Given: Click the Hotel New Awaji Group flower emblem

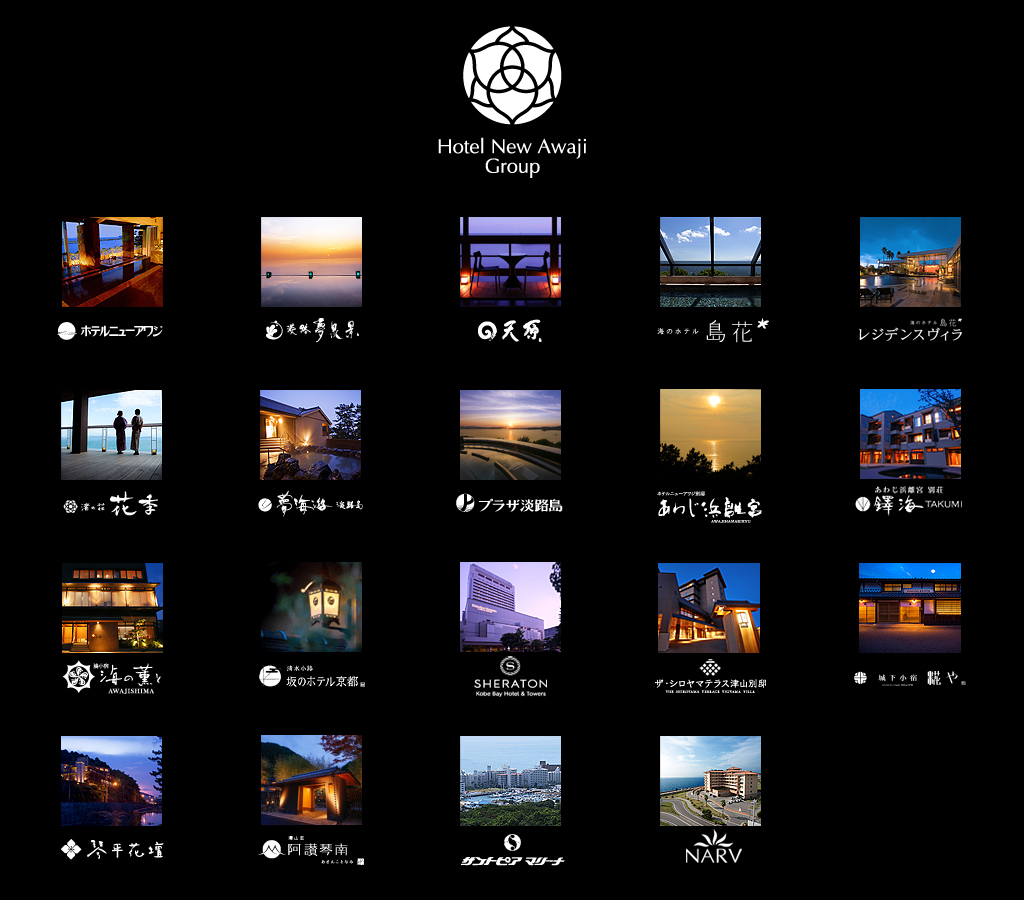Looking at the screenshot, I should click(512, 75).
